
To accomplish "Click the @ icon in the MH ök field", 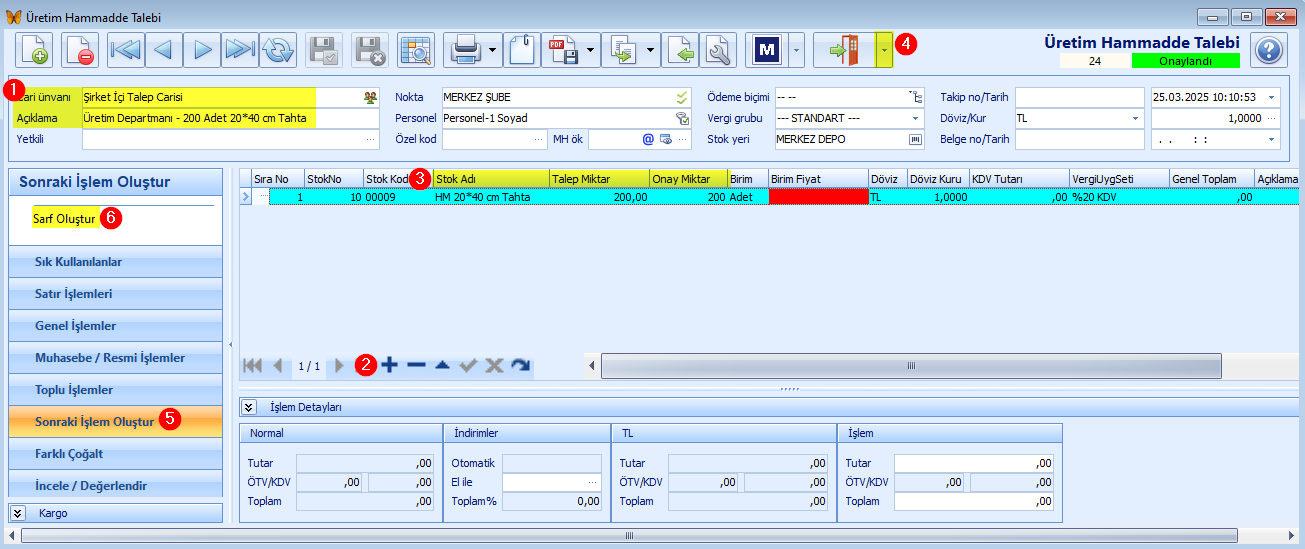I will click(647, 139).
